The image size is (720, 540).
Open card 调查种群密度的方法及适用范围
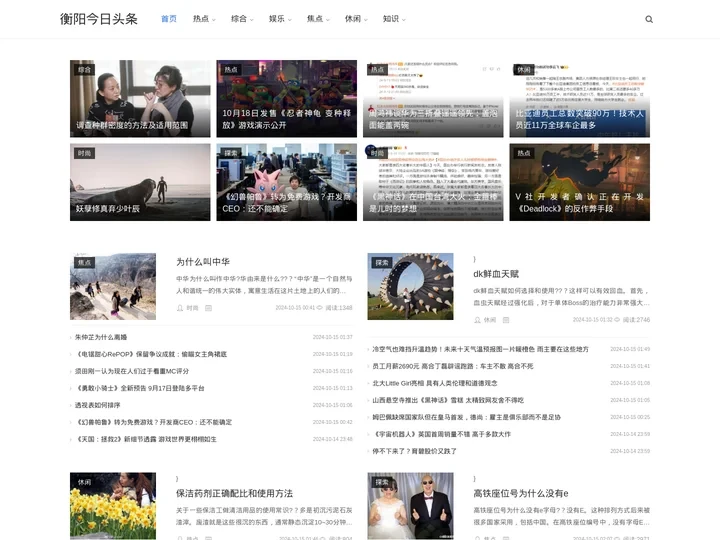click(140, 99)
